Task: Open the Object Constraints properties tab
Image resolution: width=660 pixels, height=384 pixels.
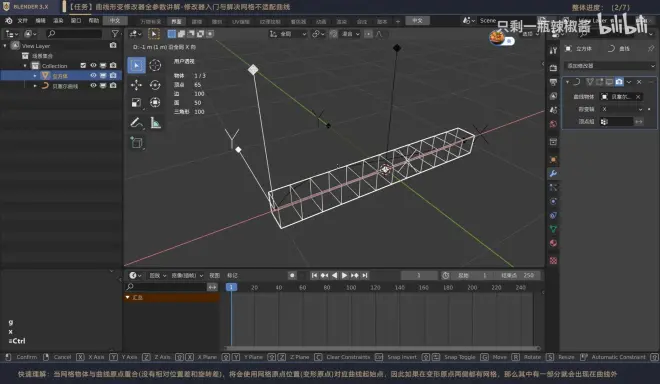Action: coord(554,215)
